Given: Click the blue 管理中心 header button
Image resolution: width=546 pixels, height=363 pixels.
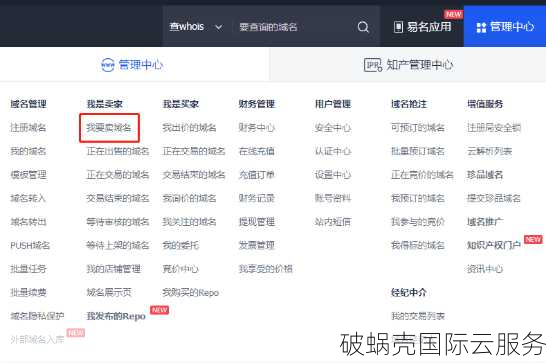Looking at the screenshot, I should coord(505,26).
